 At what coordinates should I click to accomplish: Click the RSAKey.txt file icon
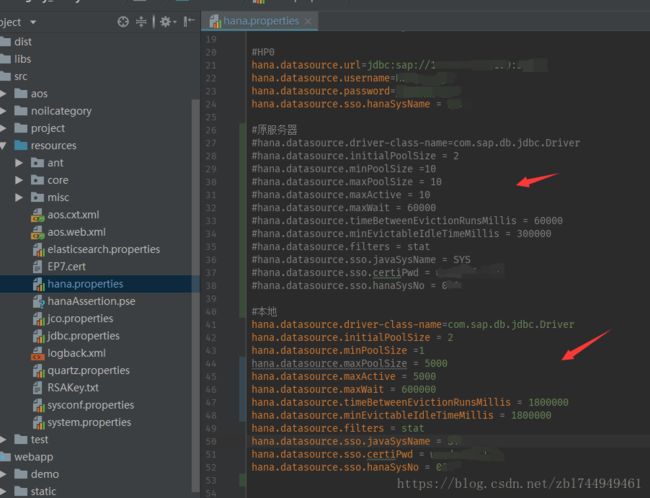click(38, 388)
